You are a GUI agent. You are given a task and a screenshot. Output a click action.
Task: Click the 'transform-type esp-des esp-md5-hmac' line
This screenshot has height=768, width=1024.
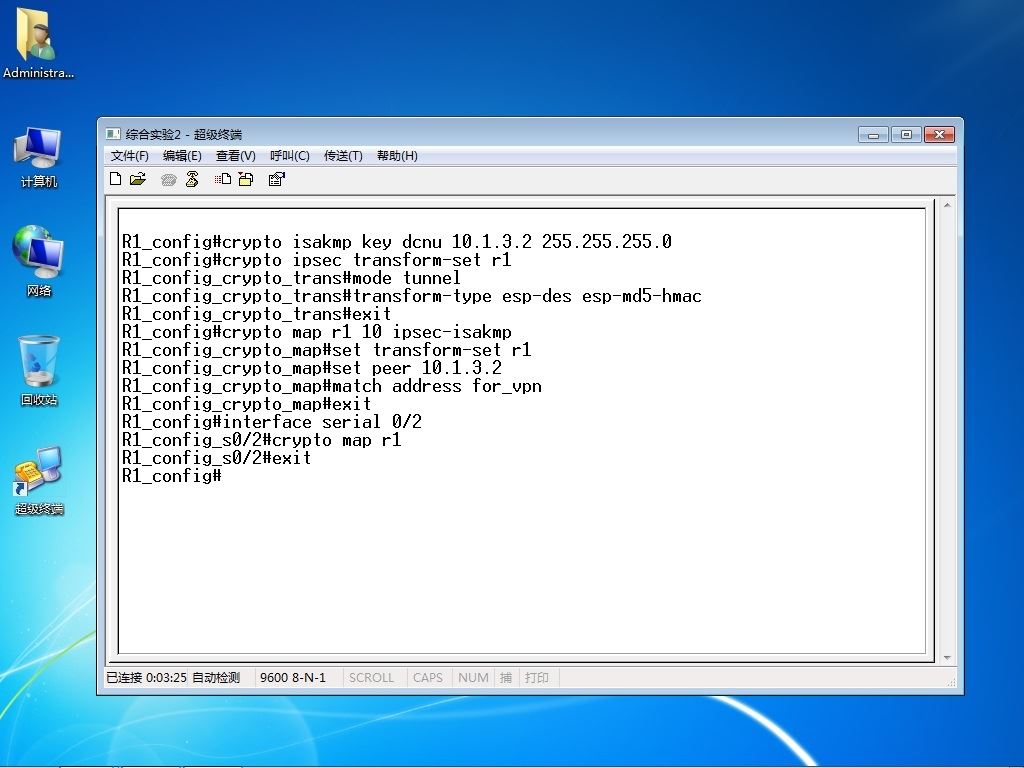[412, 296]
